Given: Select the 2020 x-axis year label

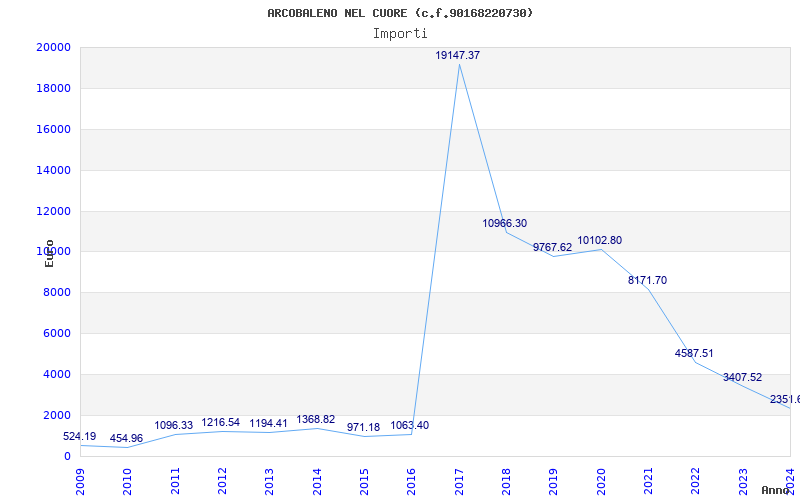Looking at the screenshot, I should coord(601,482).
